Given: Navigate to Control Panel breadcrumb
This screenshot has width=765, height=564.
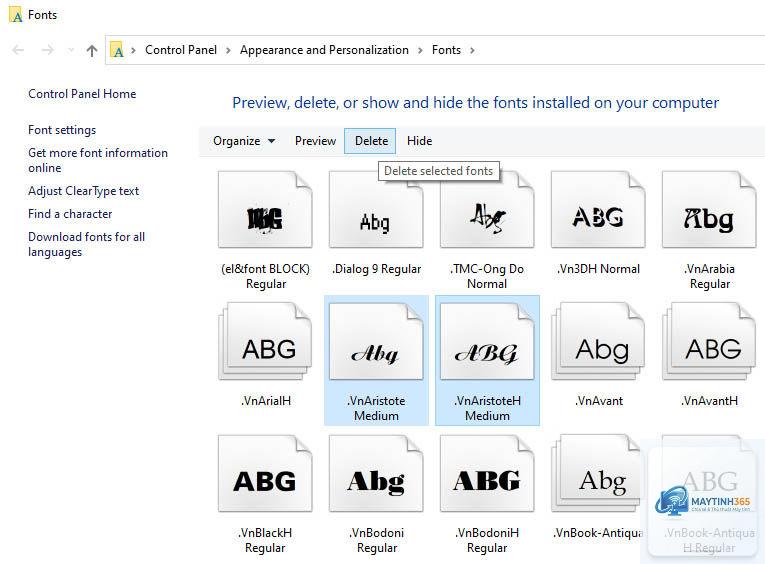Looking at the screenshot, I should [x=181, y=50].
